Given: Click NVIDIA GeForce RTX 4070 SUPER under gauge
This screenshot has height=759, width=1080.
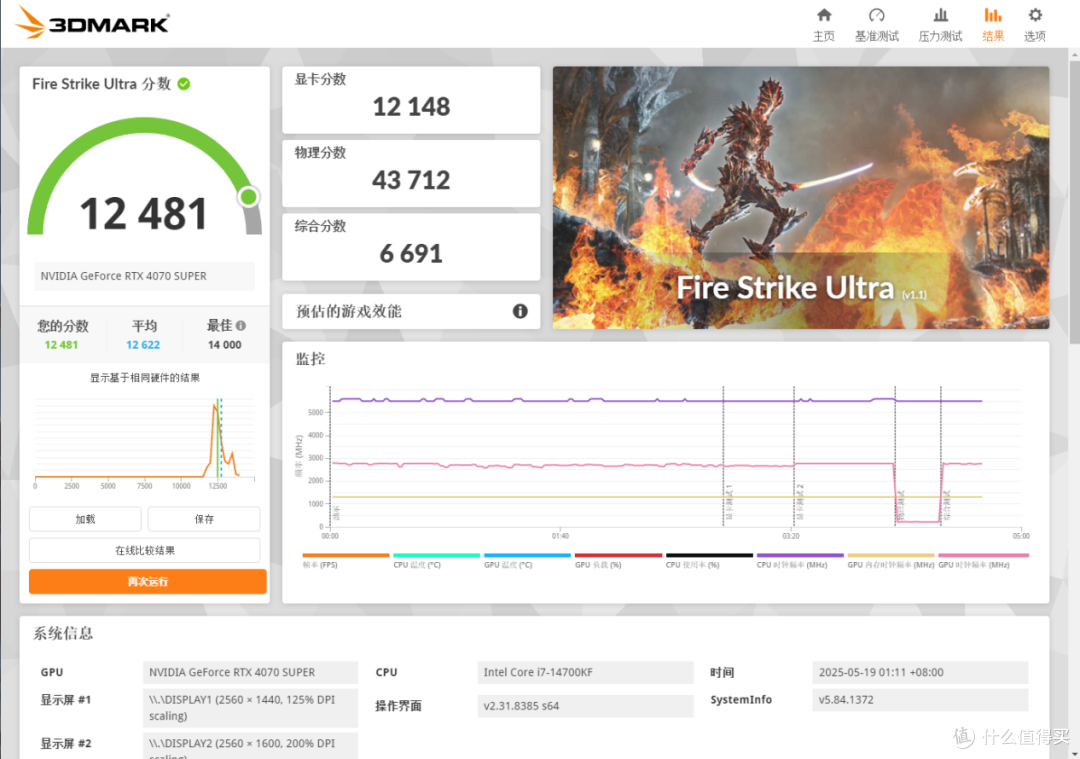Looking at the screenshot, I should tap(145, 275).
